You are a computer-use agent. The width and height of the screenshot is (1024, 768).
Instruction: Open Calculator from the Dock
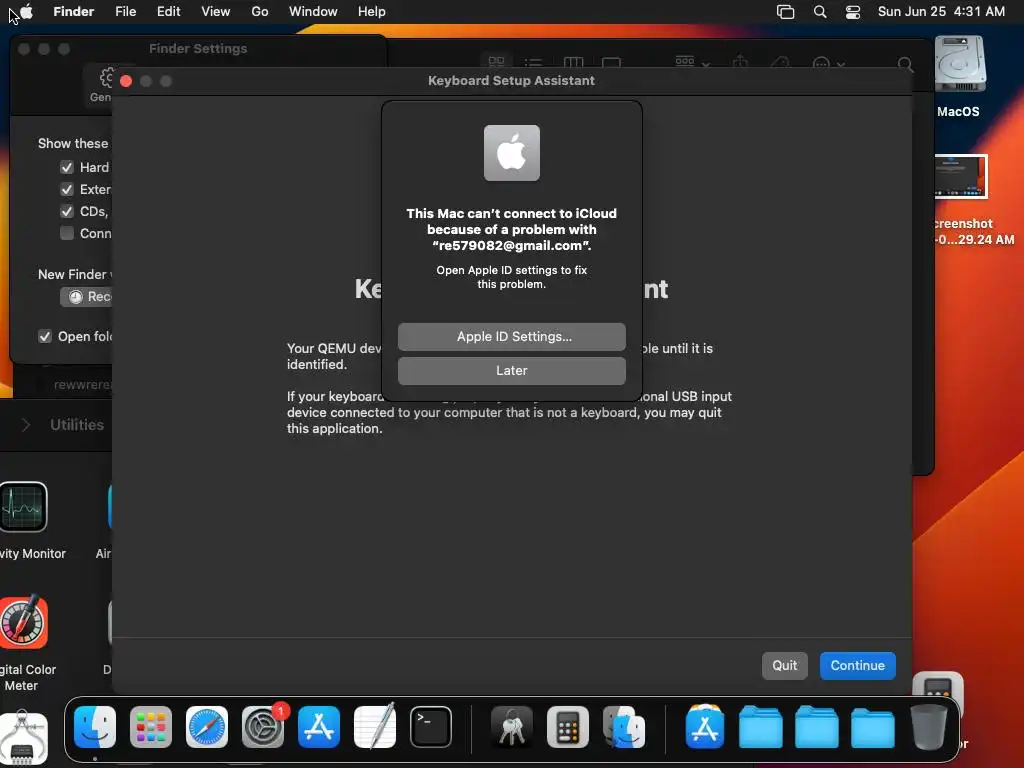point(568,727)
